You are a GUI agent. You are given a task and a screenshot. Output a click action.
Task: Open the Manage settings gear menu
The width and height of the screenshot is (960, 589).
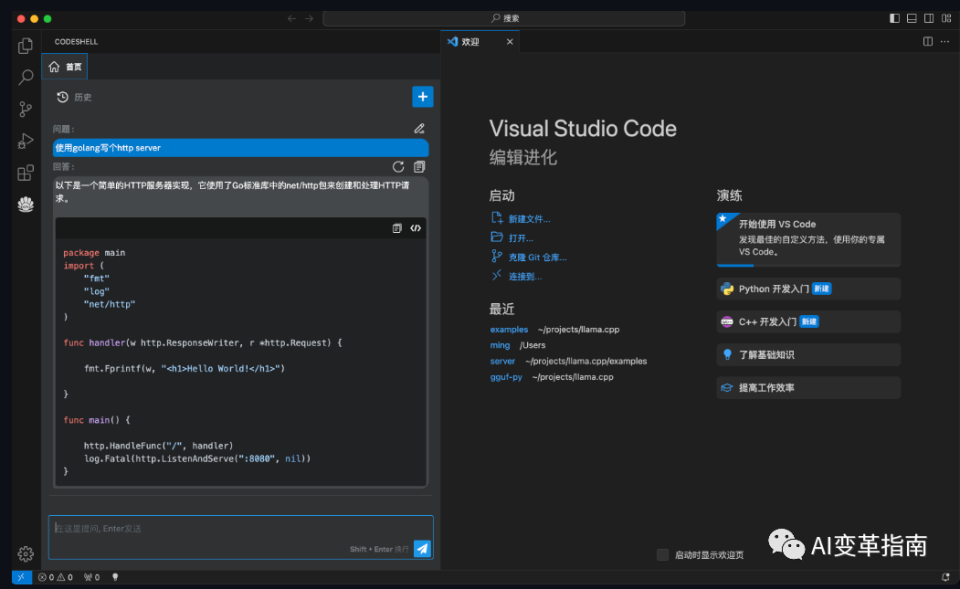click(x=26, y=554)
